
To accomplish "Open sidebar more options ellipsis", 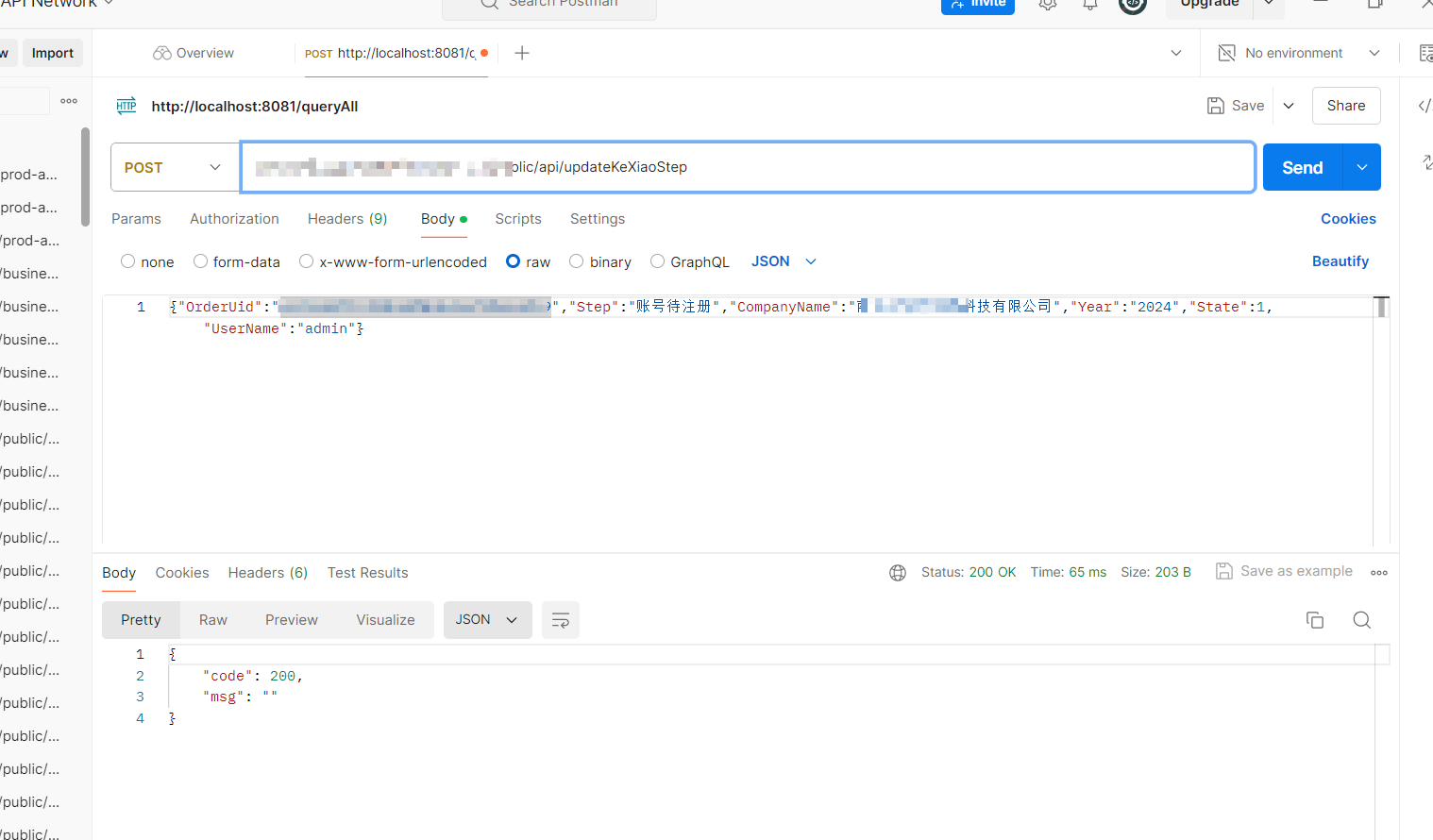I will [x=69, y=101].
